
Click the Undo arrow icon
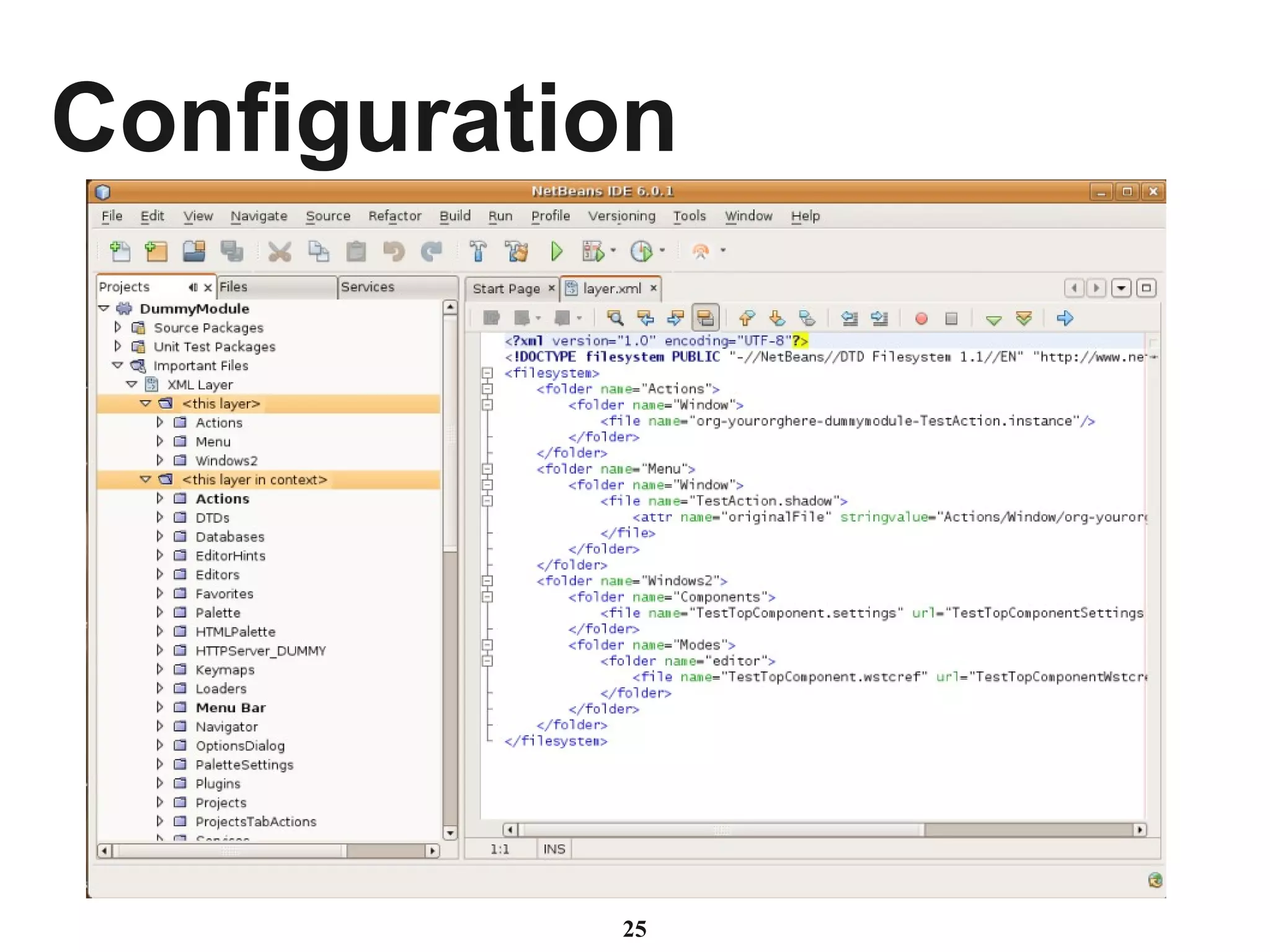(394, 251)
